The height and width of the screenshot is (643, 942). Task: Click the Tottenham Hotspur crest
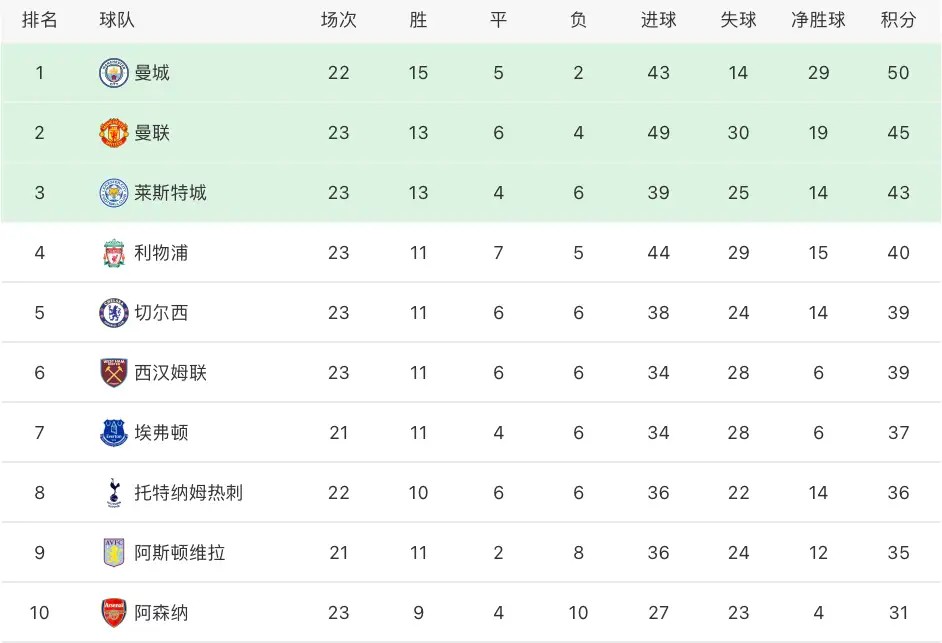click(x=114, y=493)
